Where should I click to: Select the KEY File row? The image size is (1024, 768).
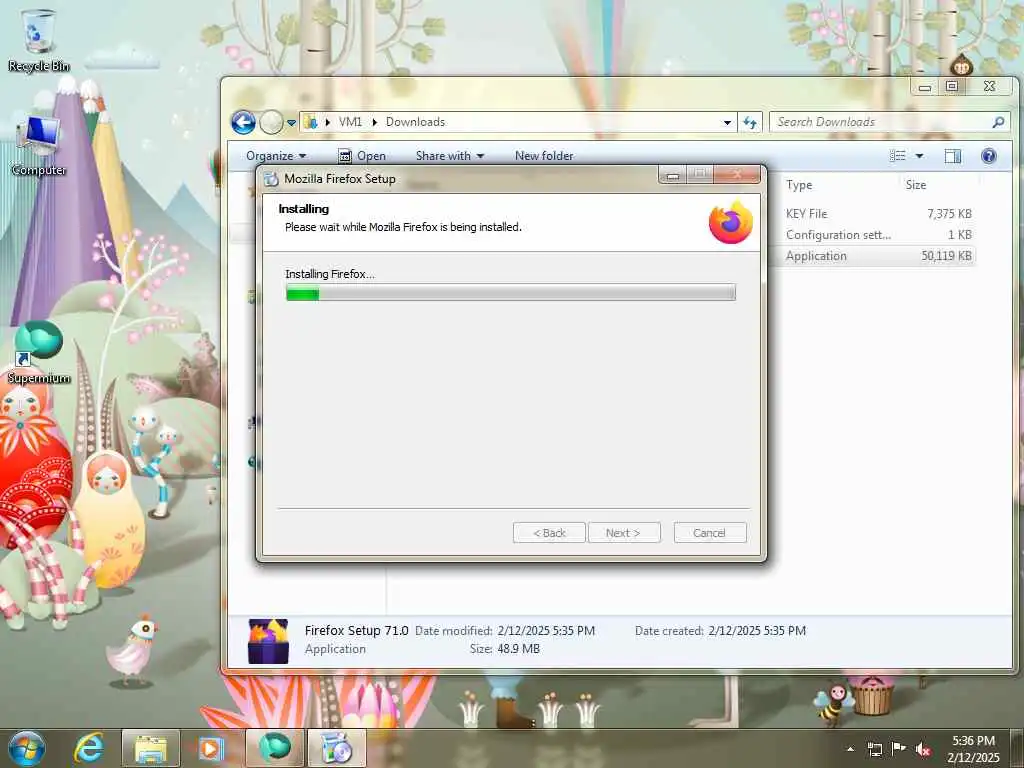click(879, 214)
